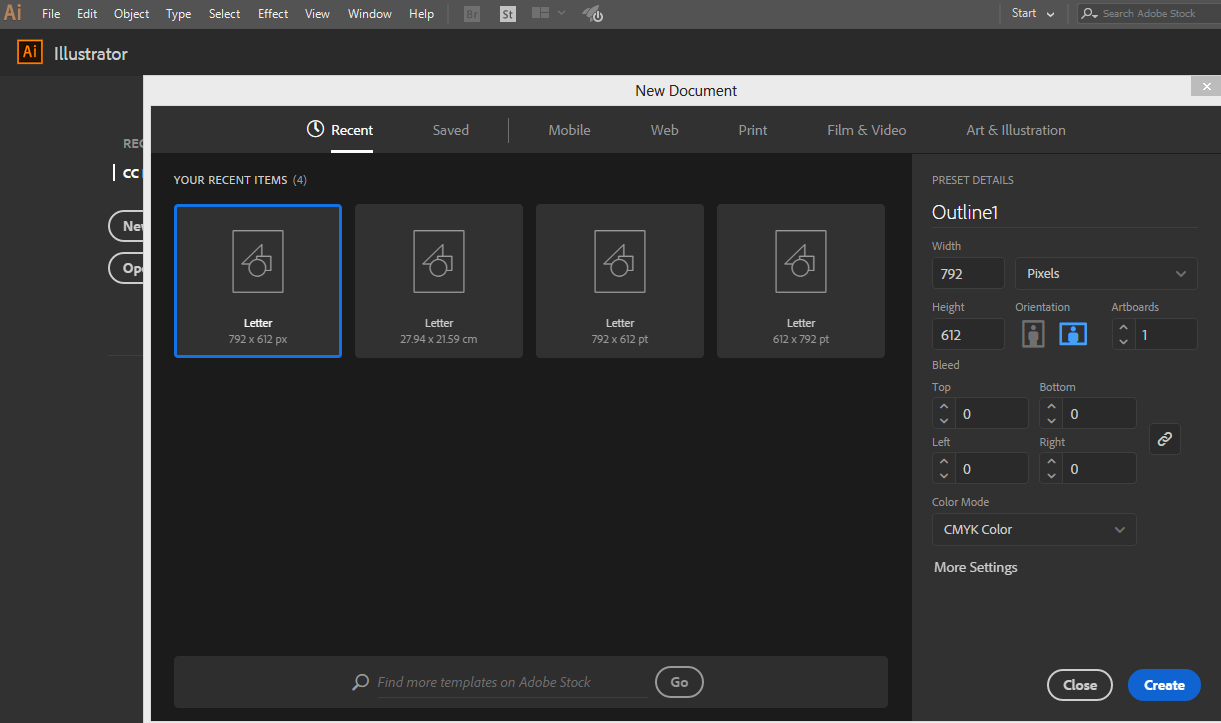This screenshot has width=1221, height=723.
Task: Open the arrange documents icon
Action: [x=541, y=13]
